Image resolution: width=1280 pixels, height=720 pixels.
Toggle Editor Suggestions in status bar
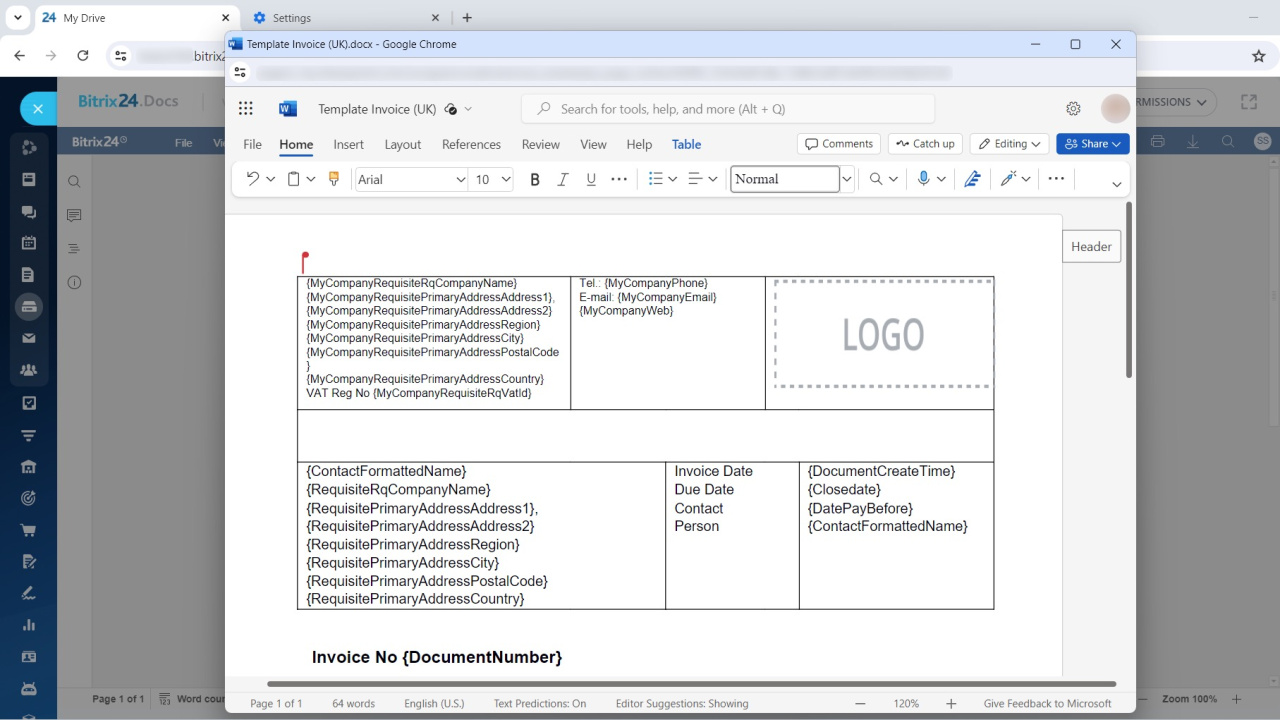tap(681, 703)
